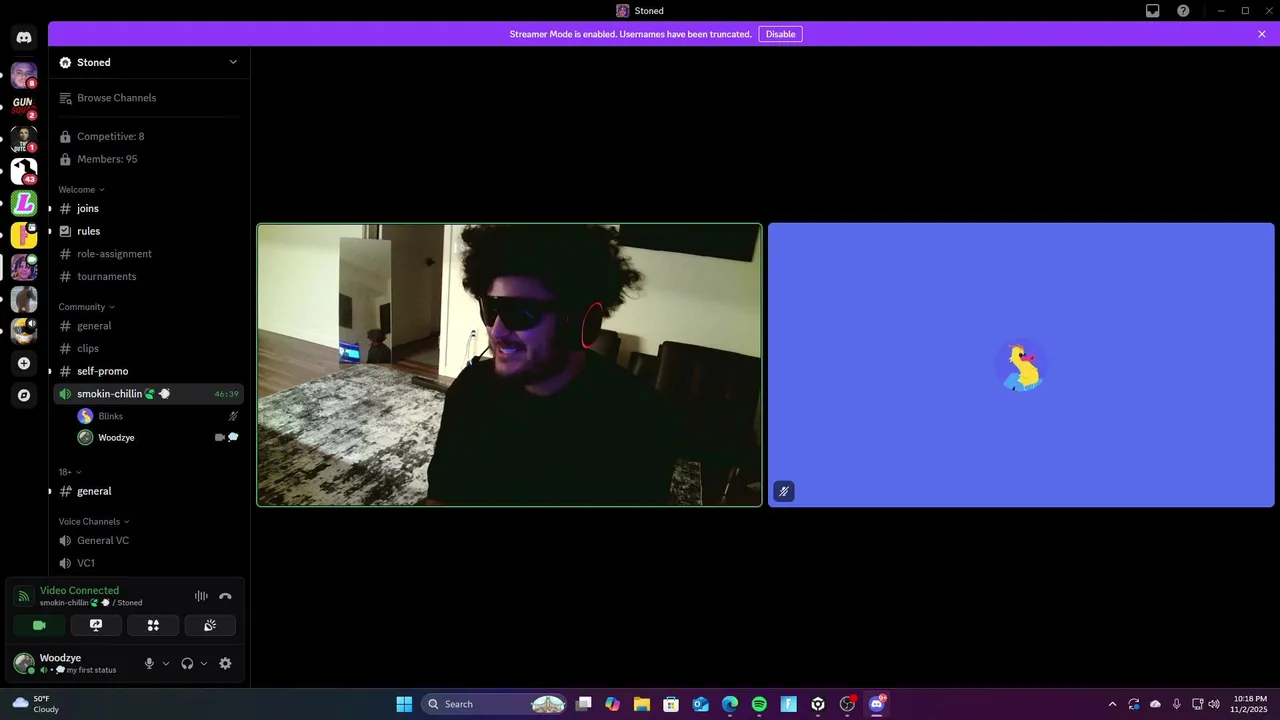1280x720 pixels.
Task: Click the webcam video tile
Action: click(510, 365)
